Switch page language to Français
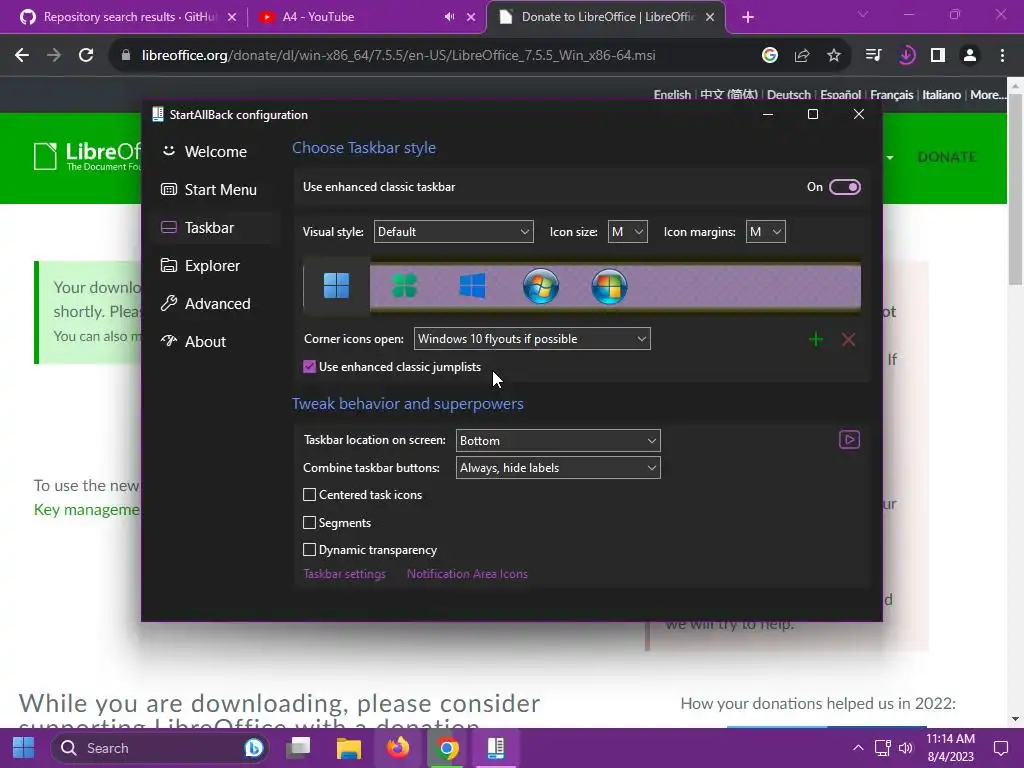The height and width of the screenshot is (768, 1024). pos(891,95)
